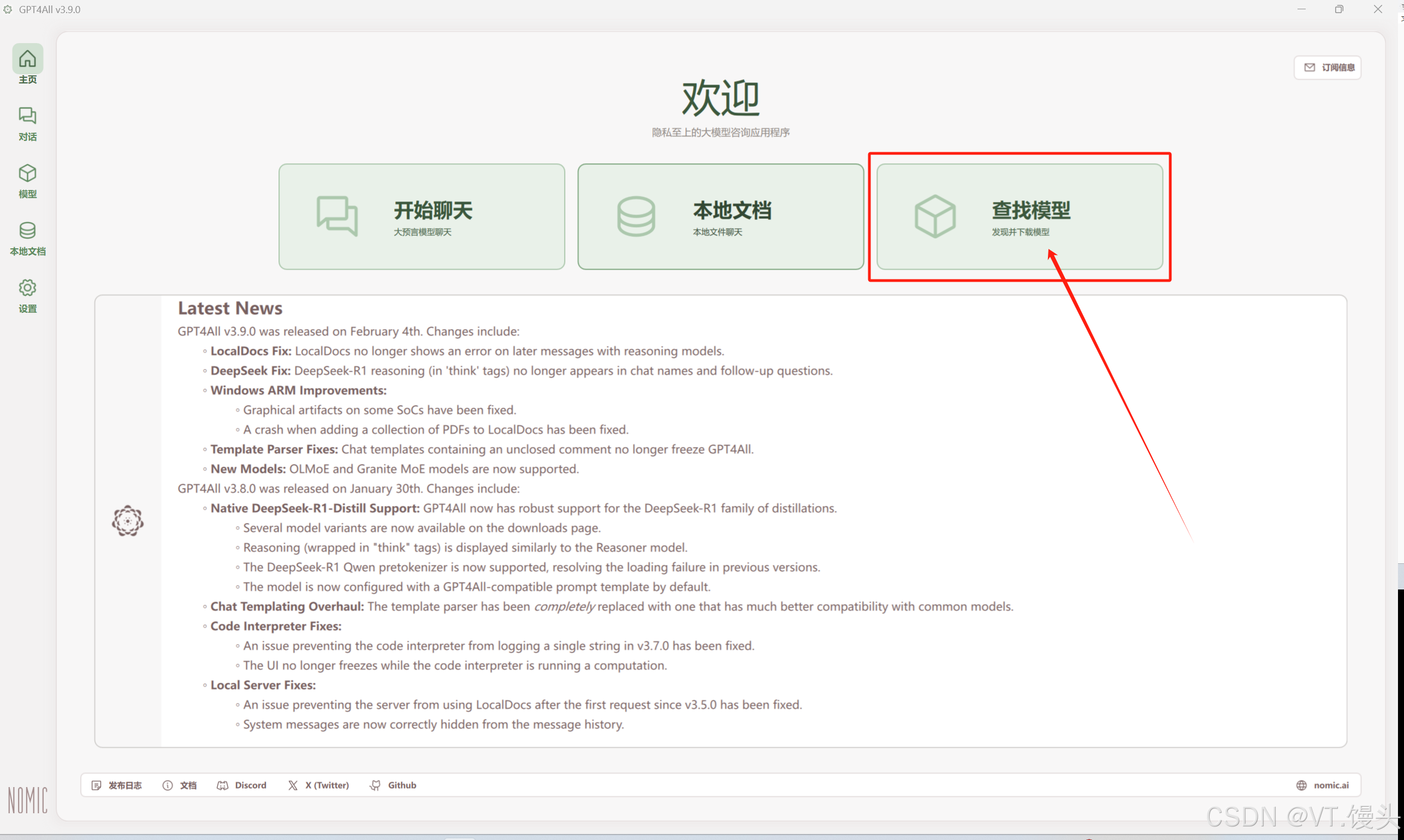Screen dimensions: 1404x840
Task: Click the Start Chatting (开始聊天) card
Action: pos(422,216)
